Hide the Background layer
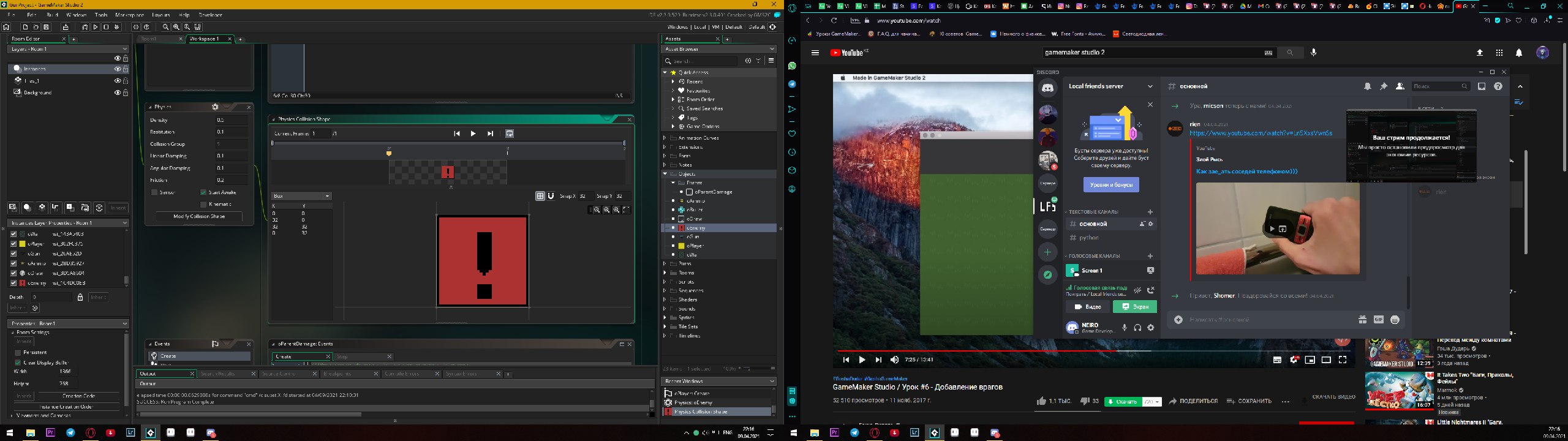 pos(117,92)
